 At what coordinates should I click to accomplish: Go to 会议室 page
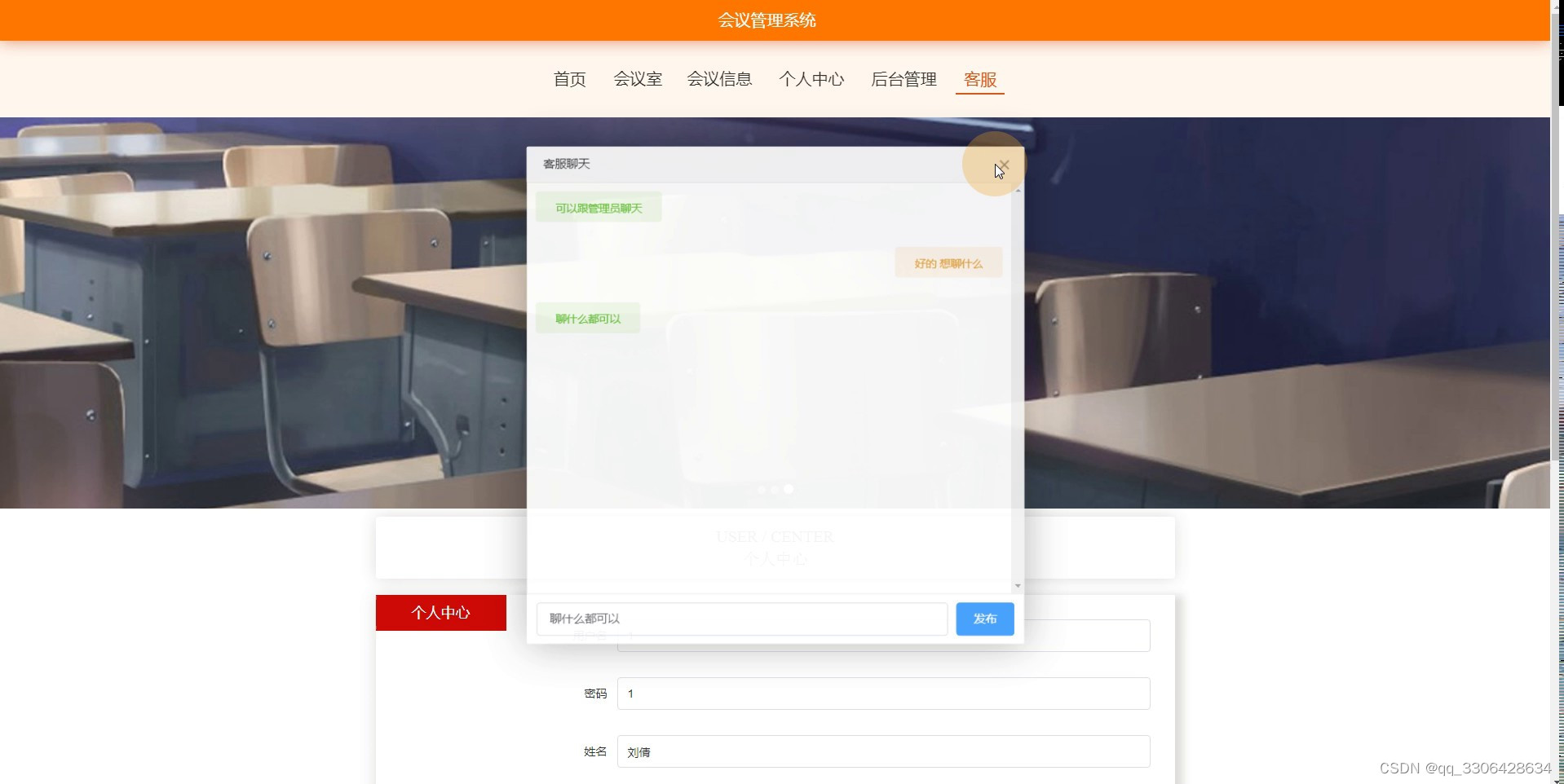point(638,79)
